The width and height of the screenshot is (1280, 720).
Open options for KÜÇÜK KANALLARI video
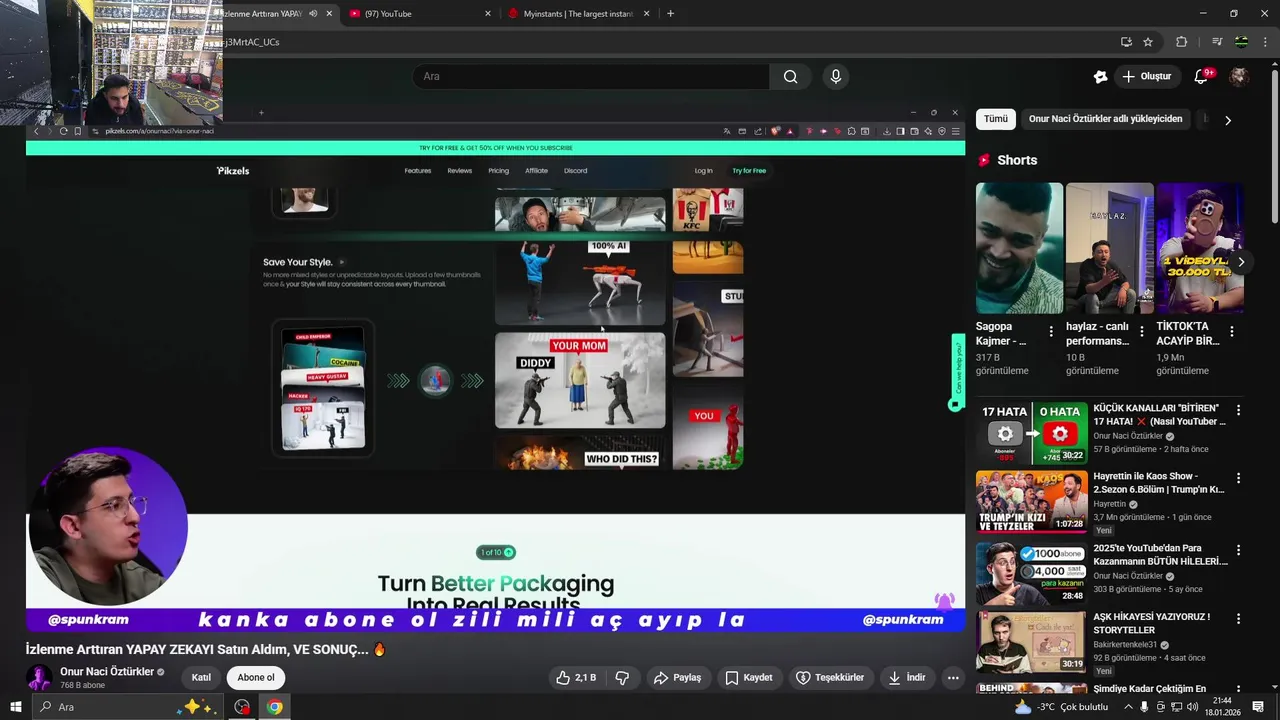coord(1238,410)
